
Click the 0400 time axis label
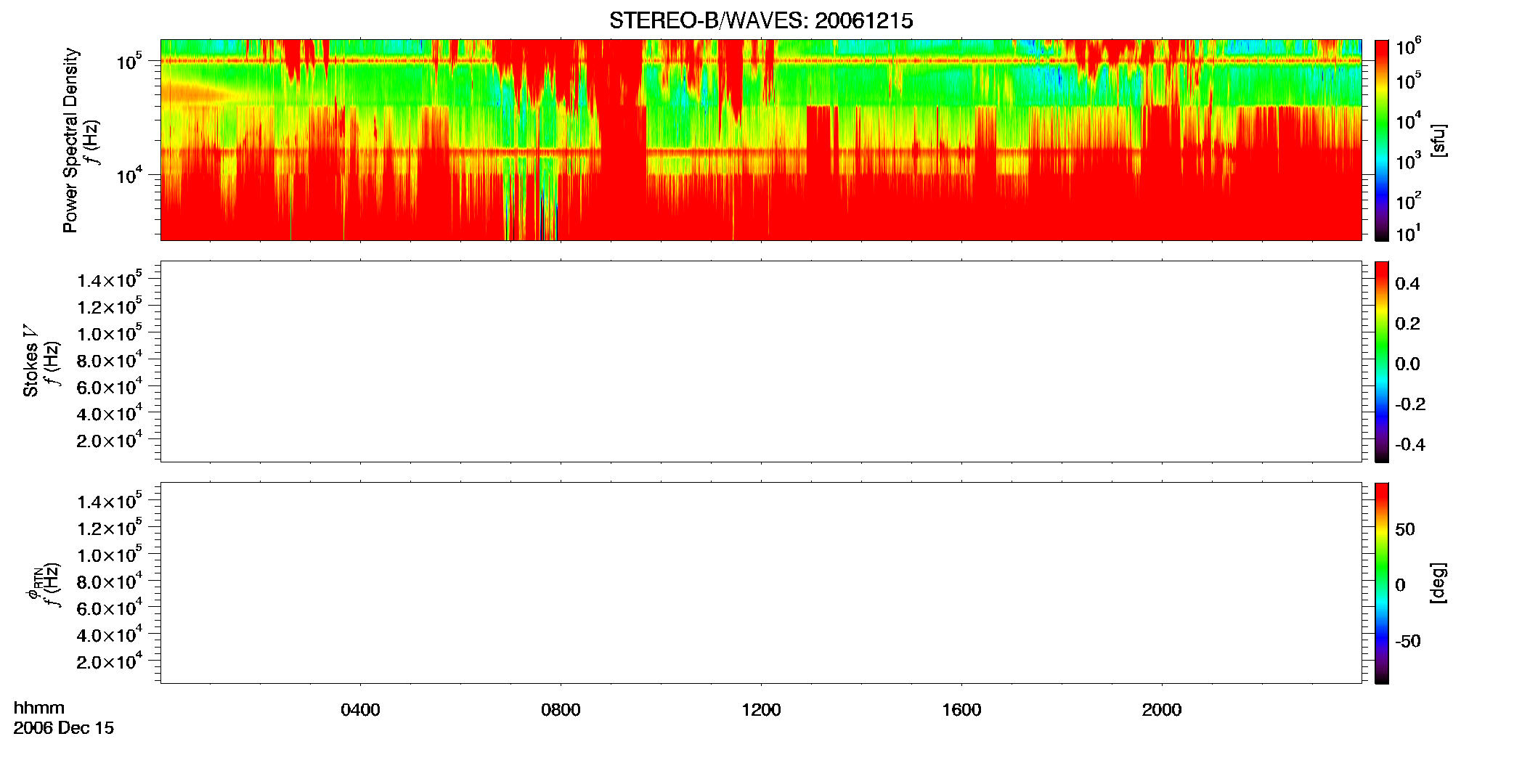tap(360, 710)
